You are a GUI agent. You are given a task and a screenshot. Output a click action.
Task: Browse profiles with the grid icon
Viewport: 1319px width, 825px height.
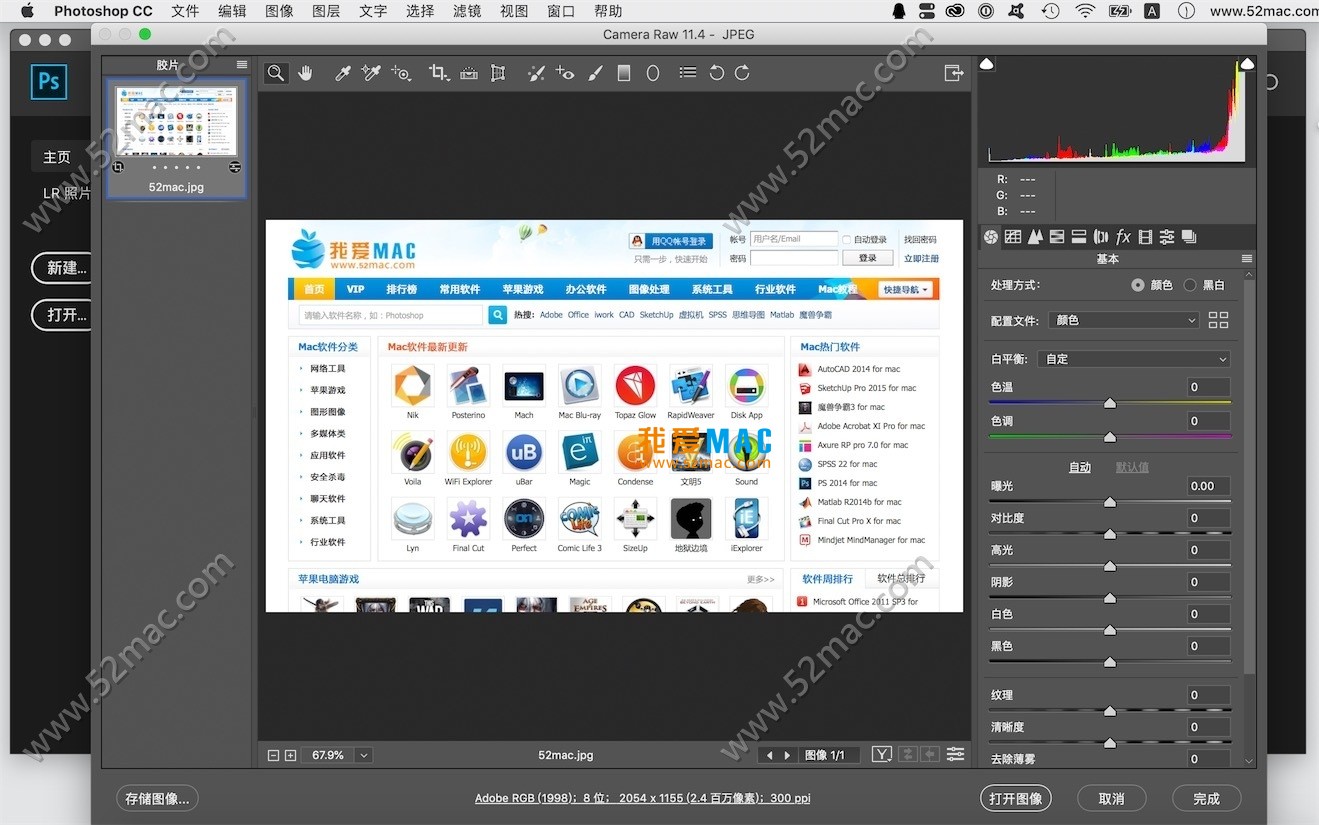coord(1218,320)
